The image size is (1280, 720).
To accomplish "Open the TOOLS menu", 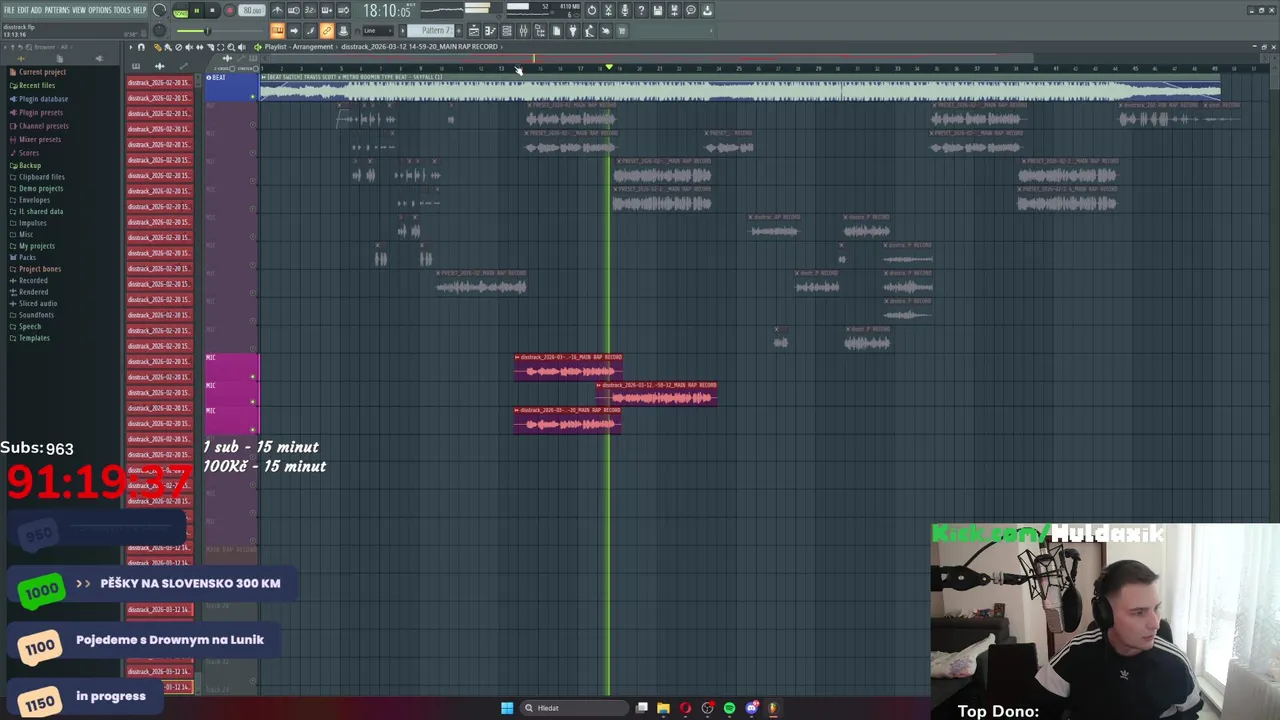I will [122, 10].
